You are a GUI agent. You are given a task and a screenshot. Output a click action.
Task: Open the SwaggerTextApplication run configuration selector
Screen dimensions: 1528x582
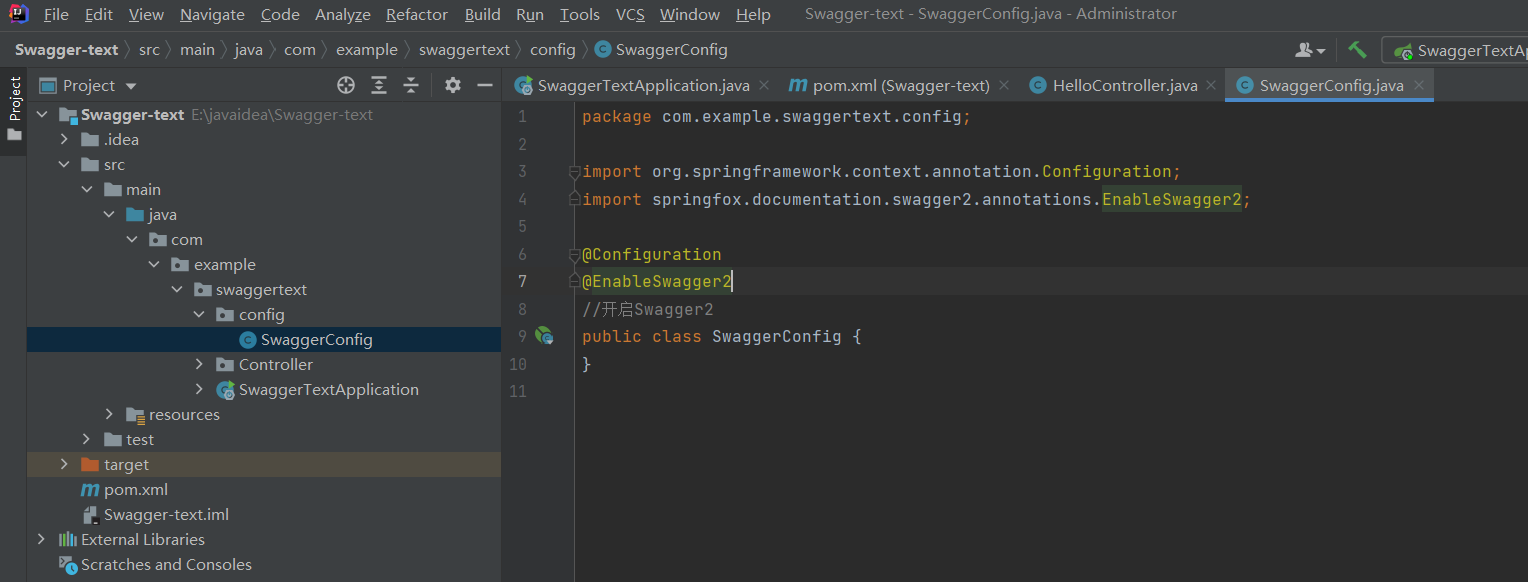point(1456,51)
